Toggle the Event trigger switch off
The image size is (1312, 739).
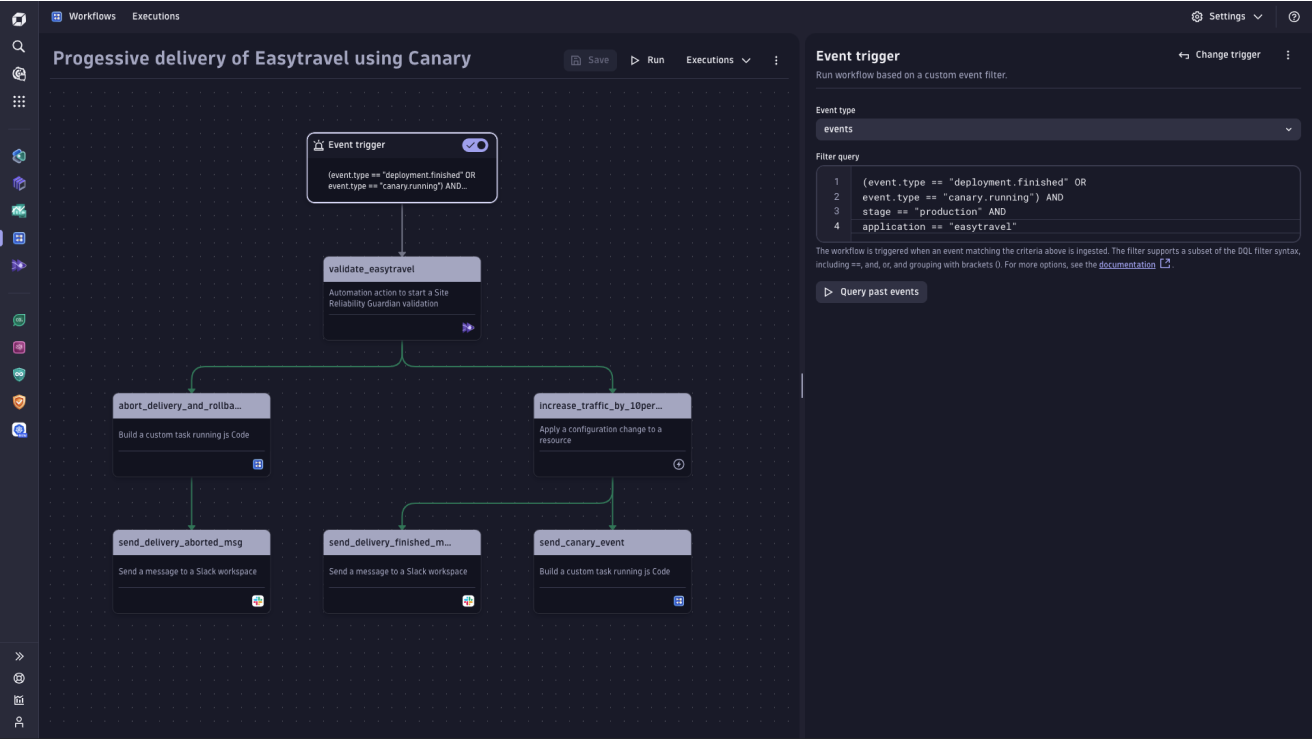(475, 145)
